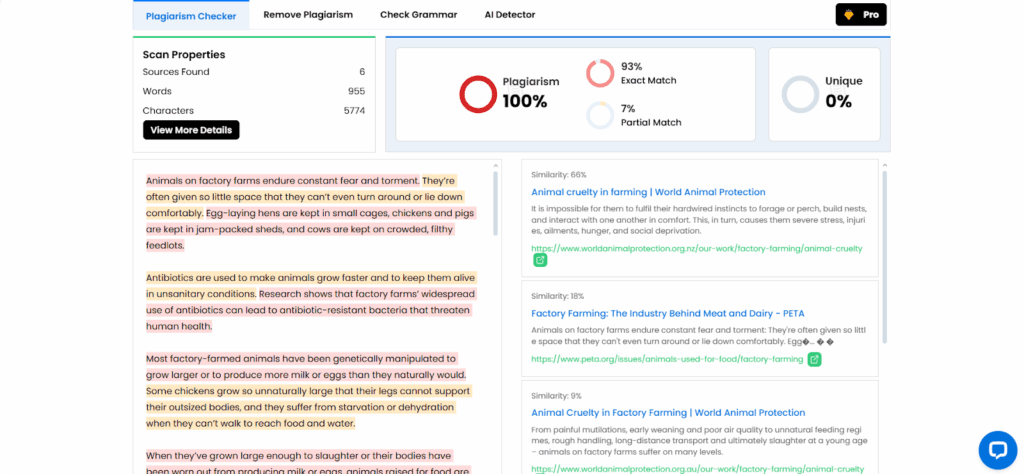
Task: Click the 'Scan Properties' heading
Action: (x=184, y=55)
